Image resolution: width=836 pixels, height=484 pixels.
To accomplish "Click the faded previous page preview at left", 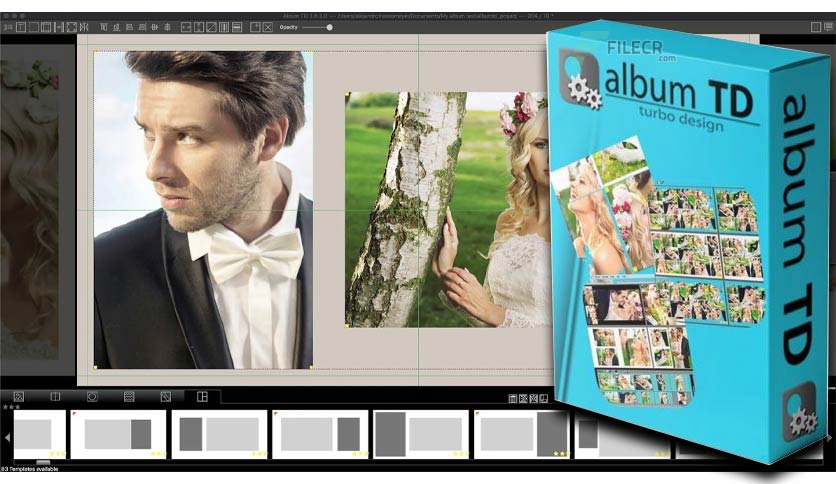I will (29, 208).
